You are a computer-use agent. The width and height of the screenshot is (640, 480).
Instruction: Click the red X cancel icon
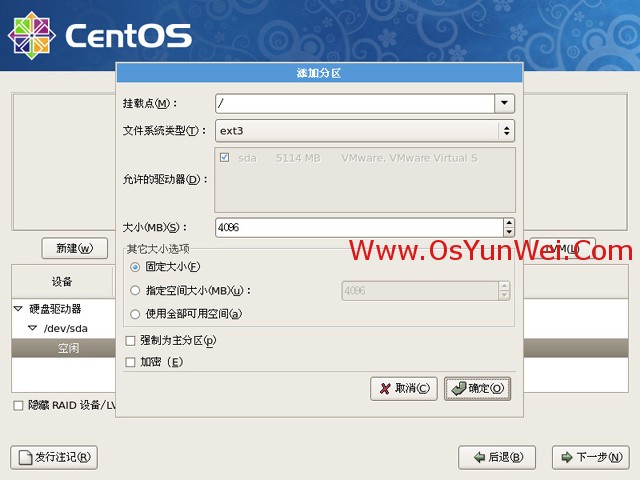tap(384, 389)
